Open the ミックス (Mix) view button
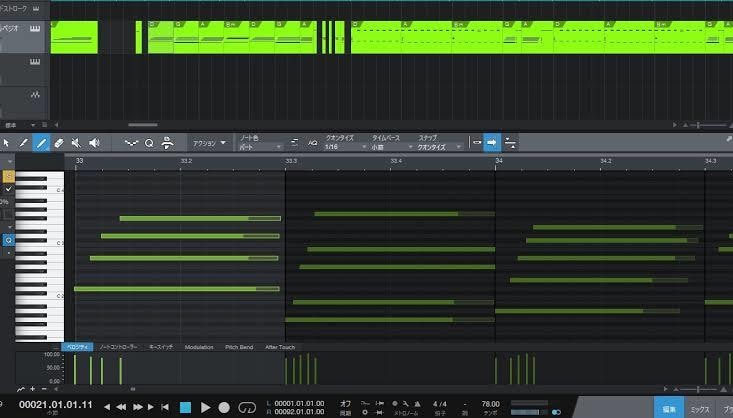The width and height of the screenshot is (733, 418). coord(700,409)
